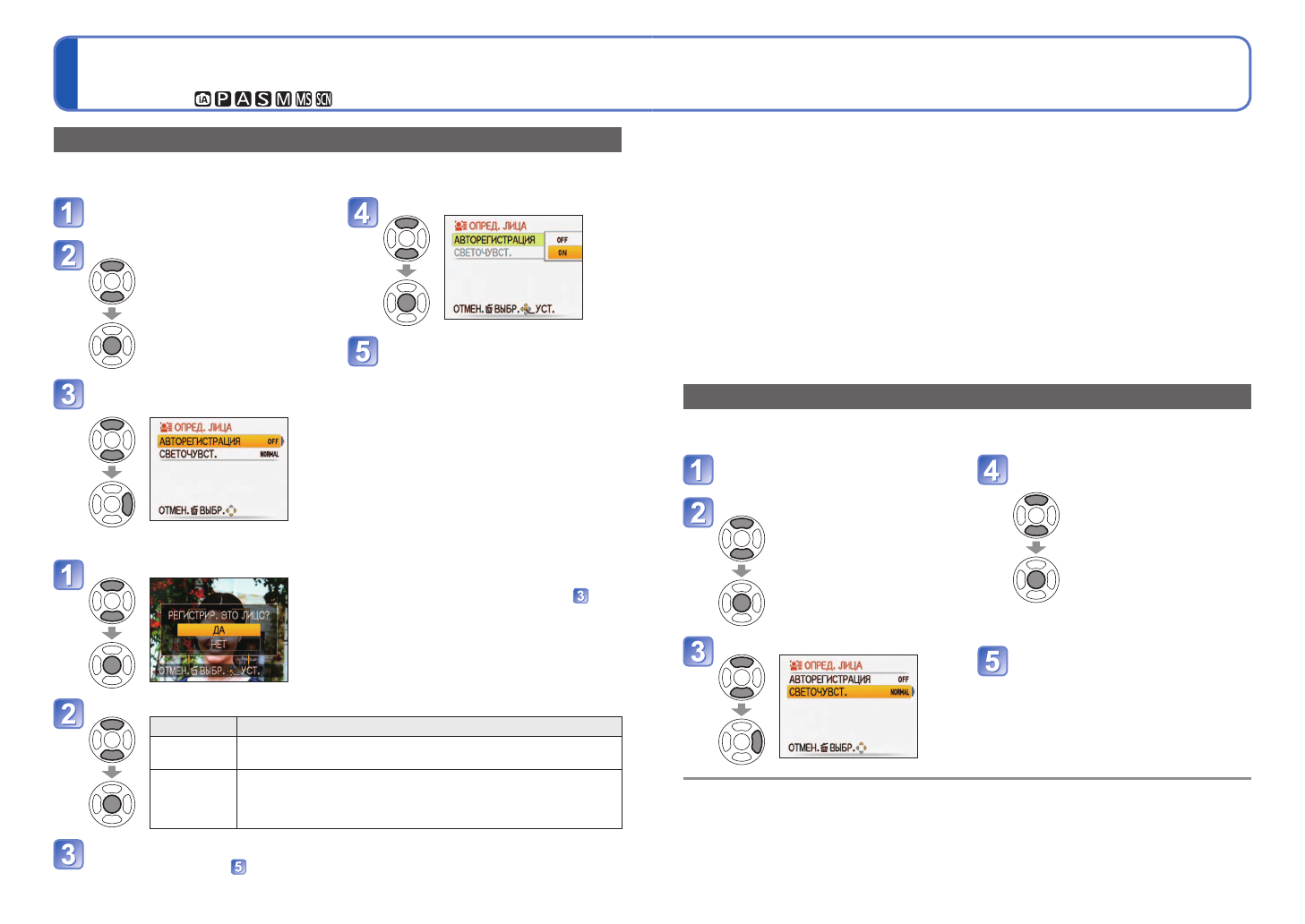Choose НЕТ in the face registration prompt
The width and height of the screenshot is (1305, 924).
(x=219, y=644)
